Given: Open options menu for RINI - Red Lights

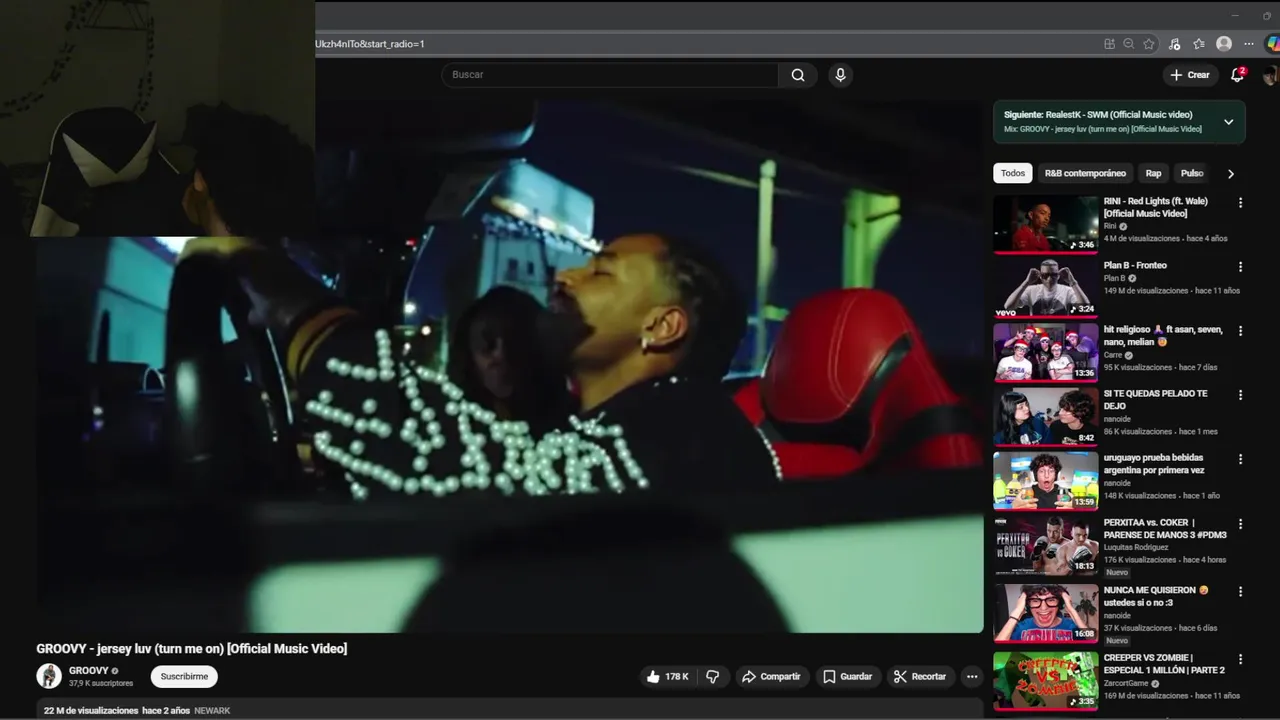Looking at the screenshot, I should (1240, 203).
